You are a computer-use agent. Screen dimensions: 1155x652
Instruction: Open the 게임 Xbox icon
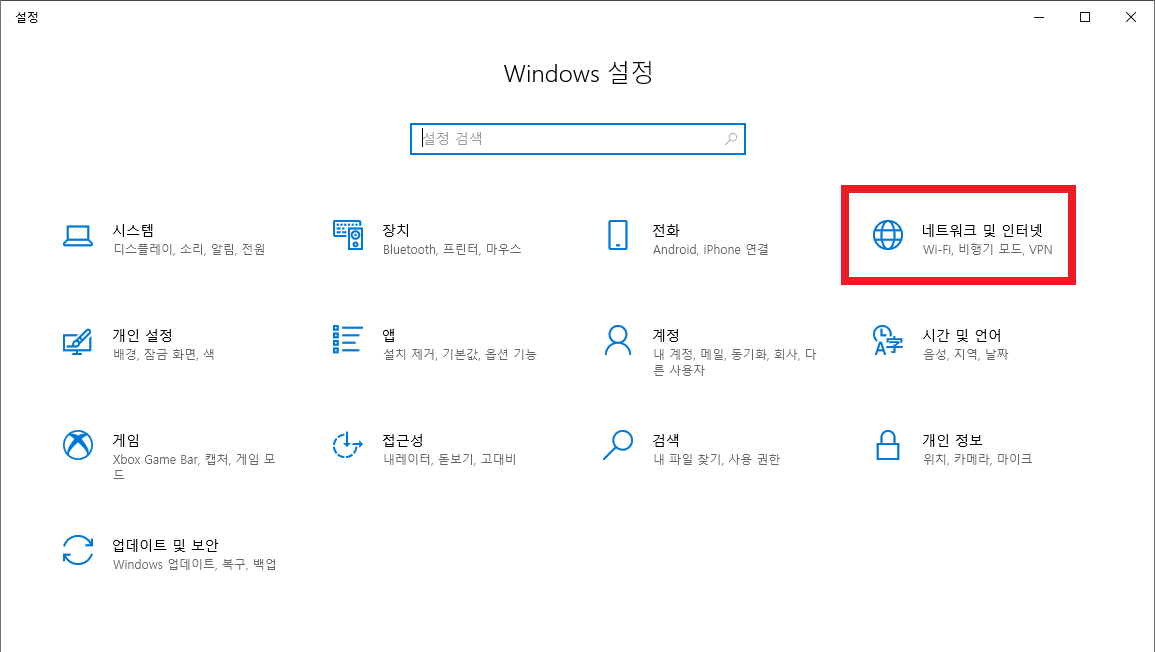coord(77,445)
